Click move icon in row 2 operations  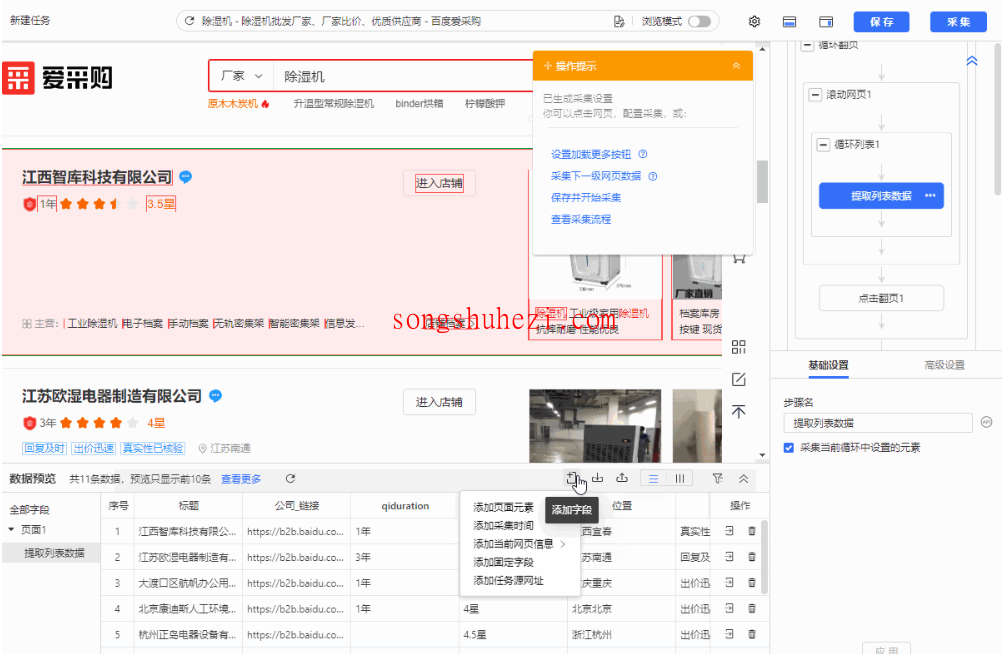click(x=729, y=556)
